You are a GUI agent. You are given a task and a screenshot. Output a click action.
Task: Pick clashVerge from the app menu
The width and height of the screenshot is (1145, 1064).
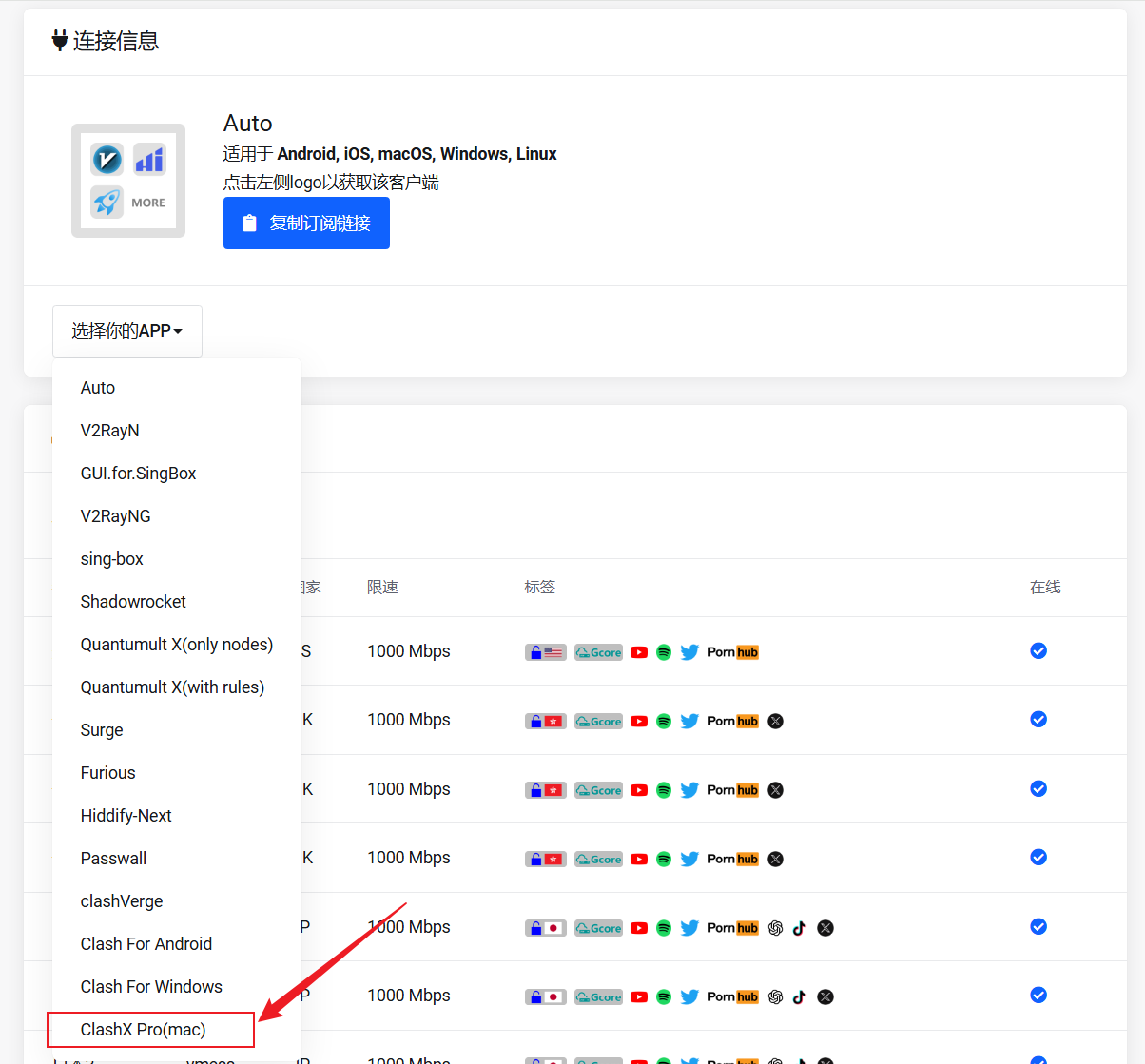click(177, 901)
